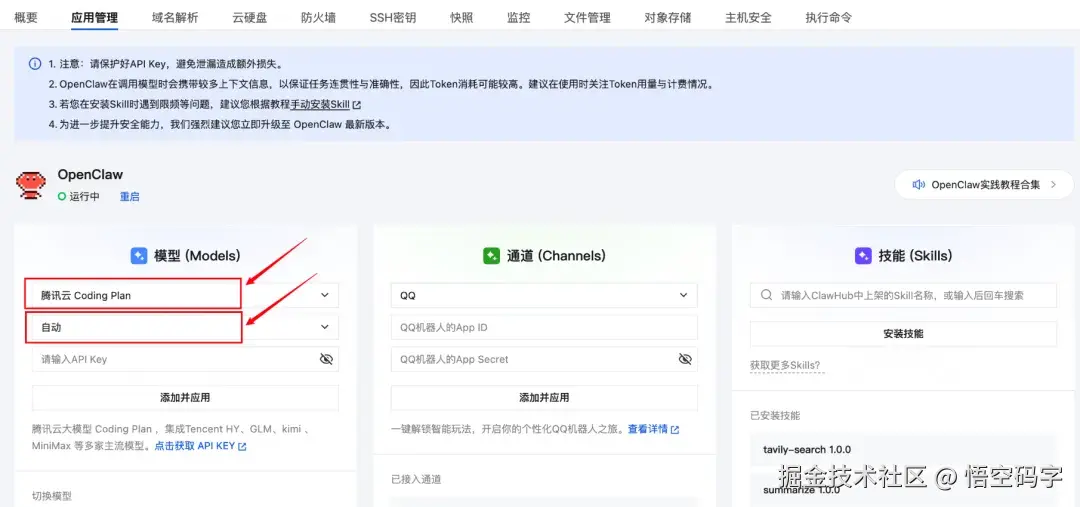Open 腾讯云 Coding Plan provider dropdown
The height and width of the screenshot is (507, 1080).
point(185,295)
